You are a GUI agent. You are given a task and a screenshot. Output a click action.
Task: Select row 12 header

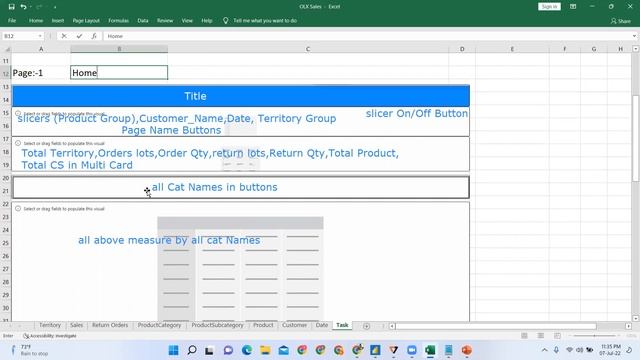[x=6, y=73]
